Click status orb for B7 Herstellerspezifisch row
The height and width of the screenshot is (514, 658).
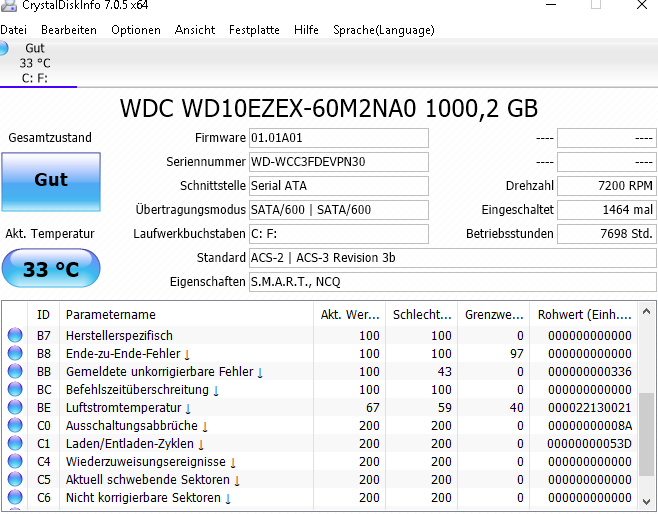pyautogui.click(x=15, y=335)
